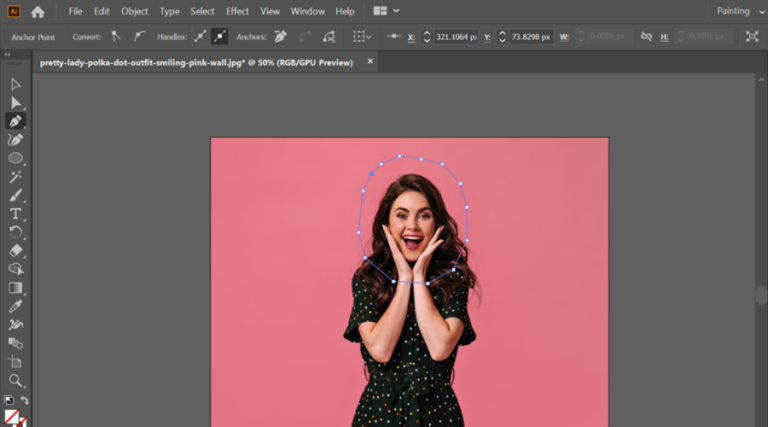Open the align anchor points dropdown
This screenshot has height=427, width=768.
(x=362, y=36)
